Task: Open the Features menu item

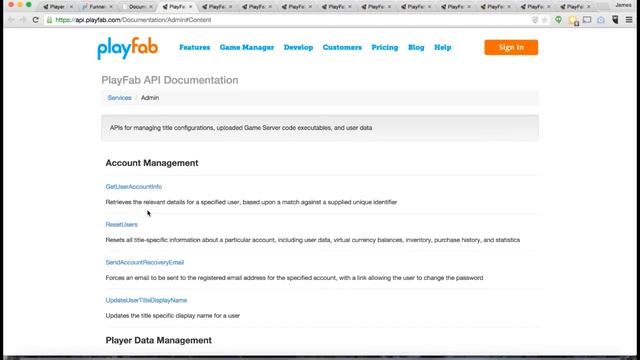Action: coord(195,47)
